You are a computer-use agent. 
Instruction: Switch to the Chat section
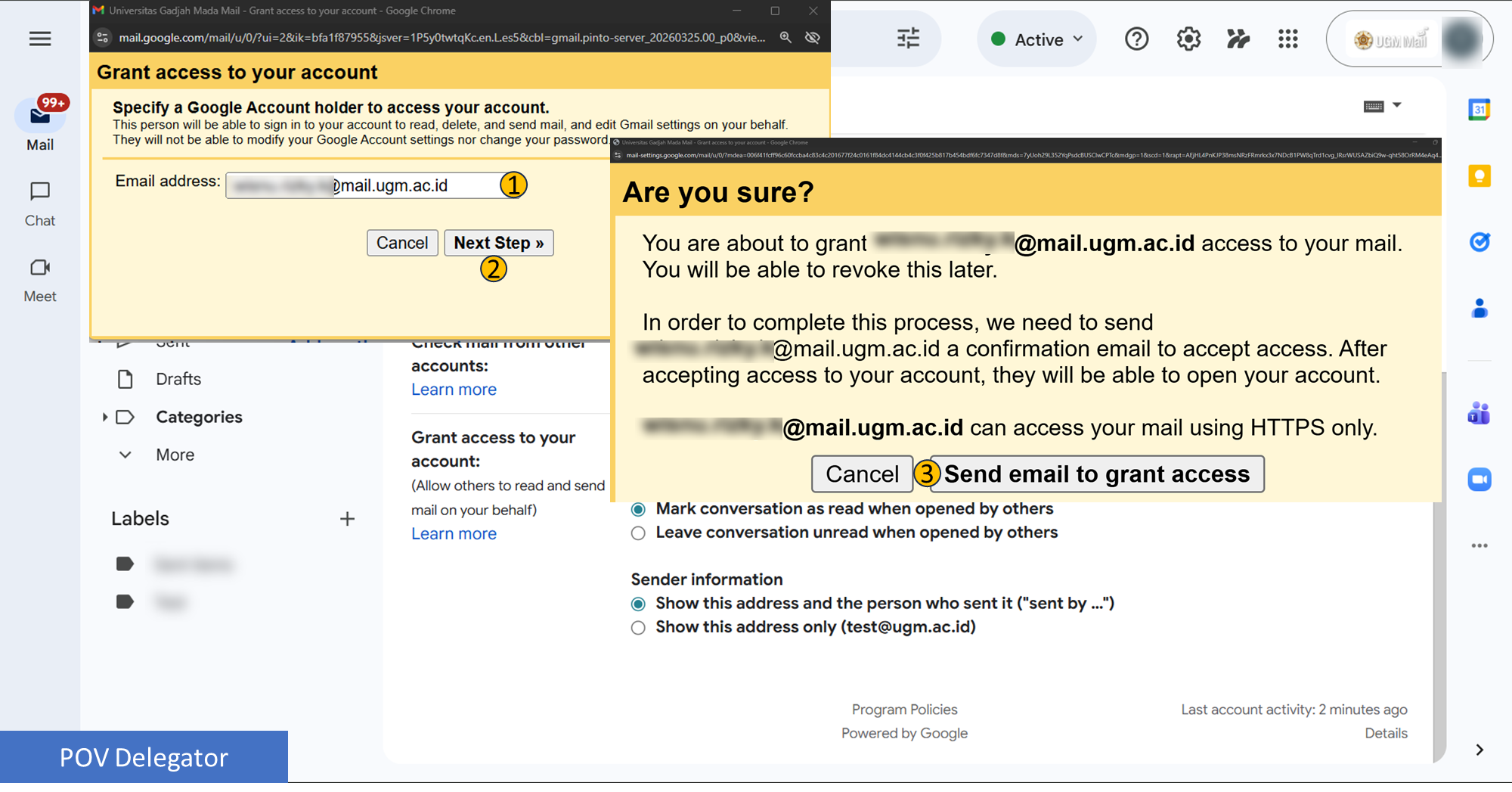[40, 203]
